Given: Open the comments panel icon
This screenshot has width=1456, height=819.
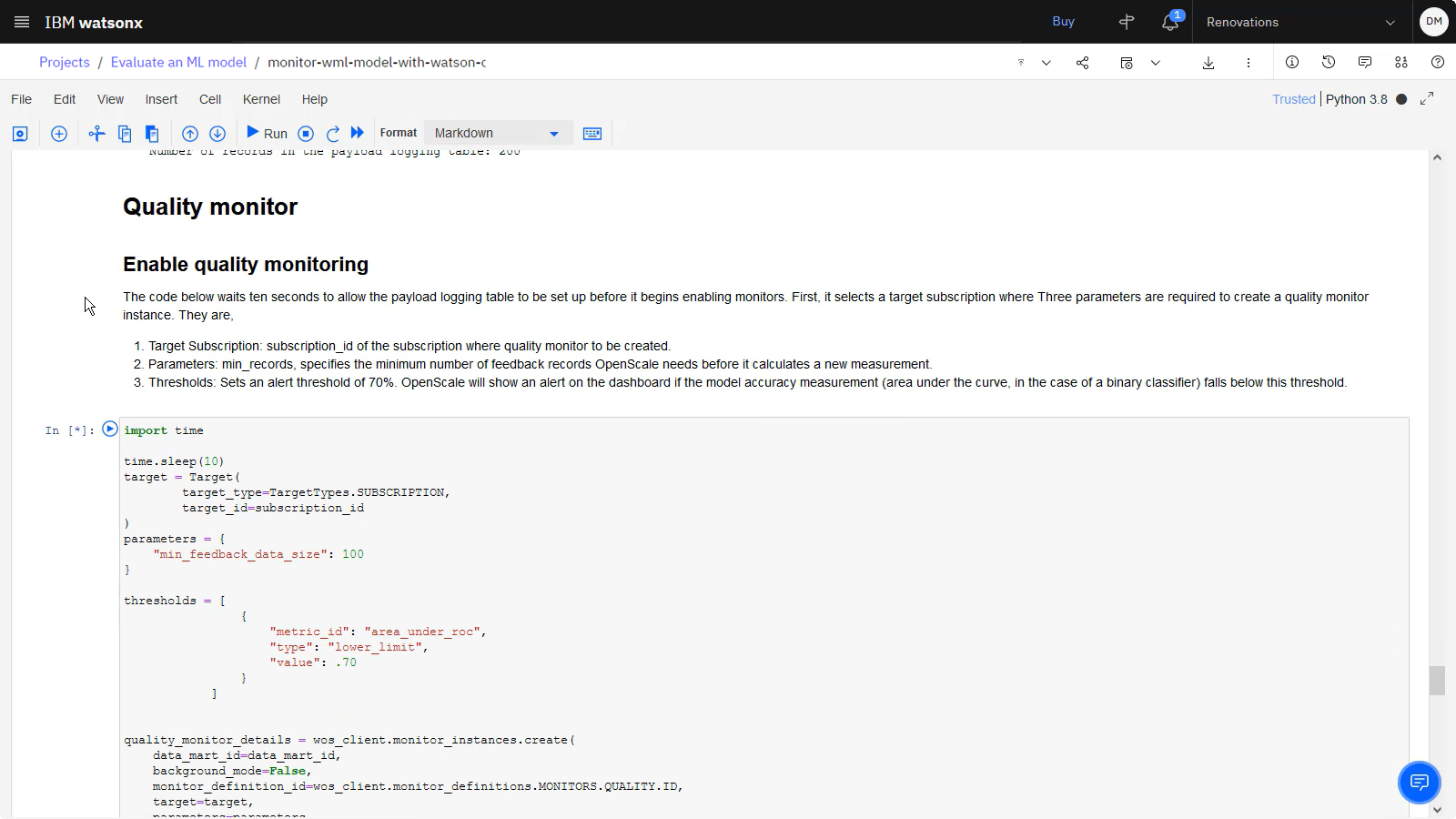Looking at the screenshot, I should pos(1365,62).
